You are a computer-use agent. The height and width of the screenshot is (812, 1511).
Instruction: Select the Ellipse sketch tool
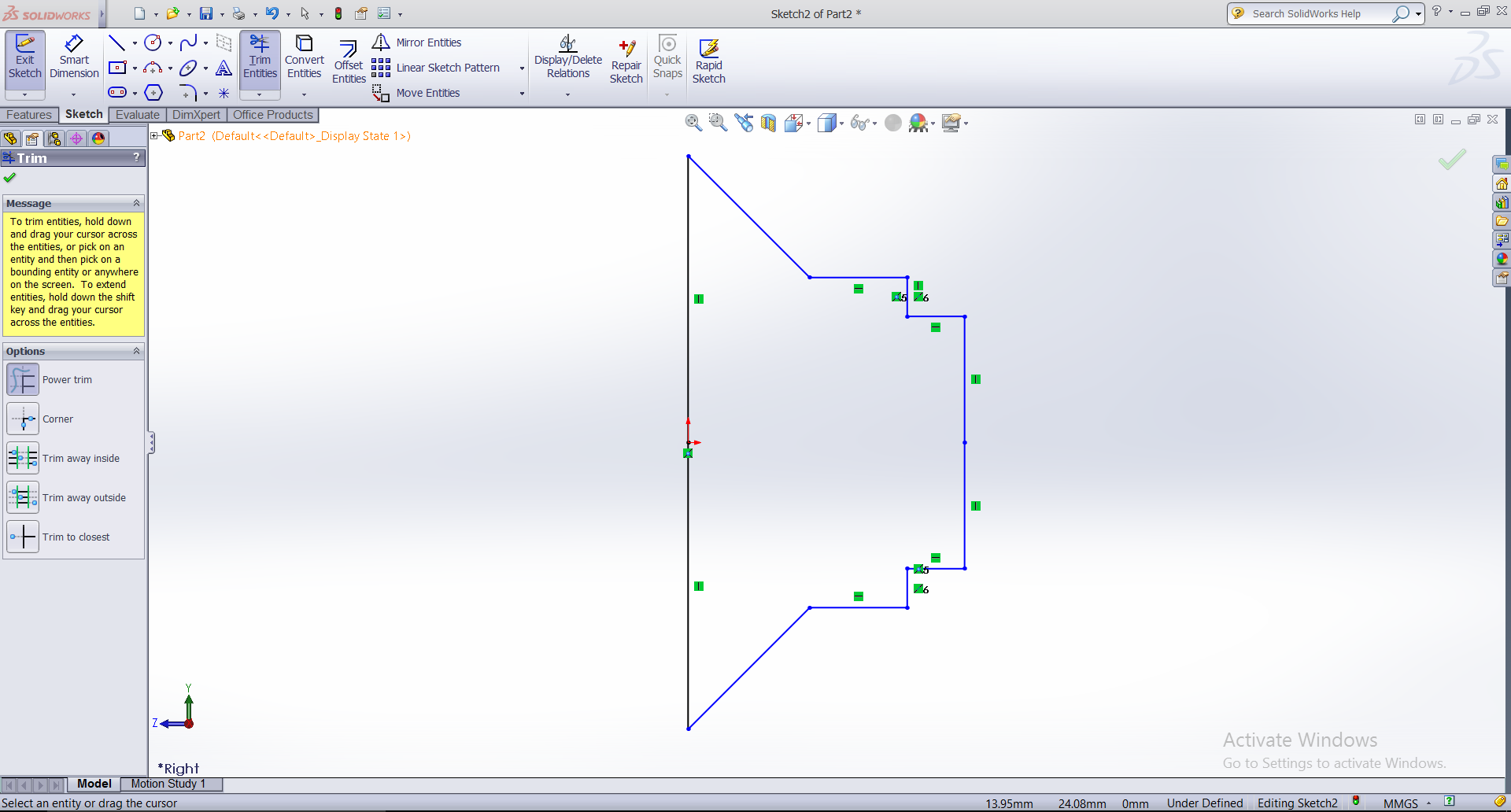point(188,68)
